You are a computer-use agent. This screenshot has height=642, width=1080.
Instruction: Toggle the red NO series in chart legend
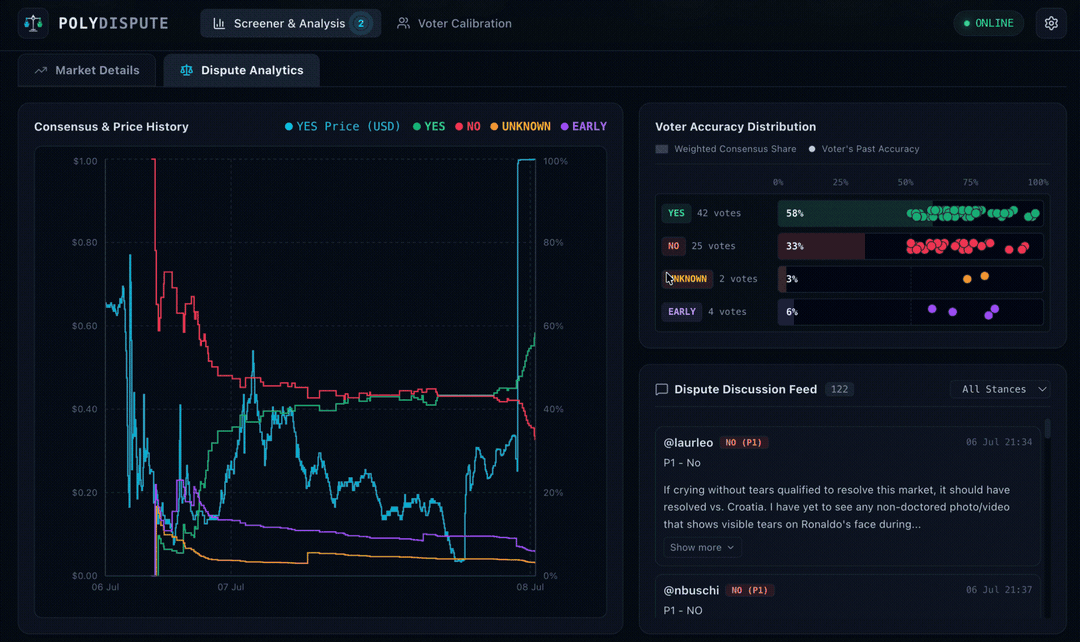pyautogui.click(x=468, y=127)
